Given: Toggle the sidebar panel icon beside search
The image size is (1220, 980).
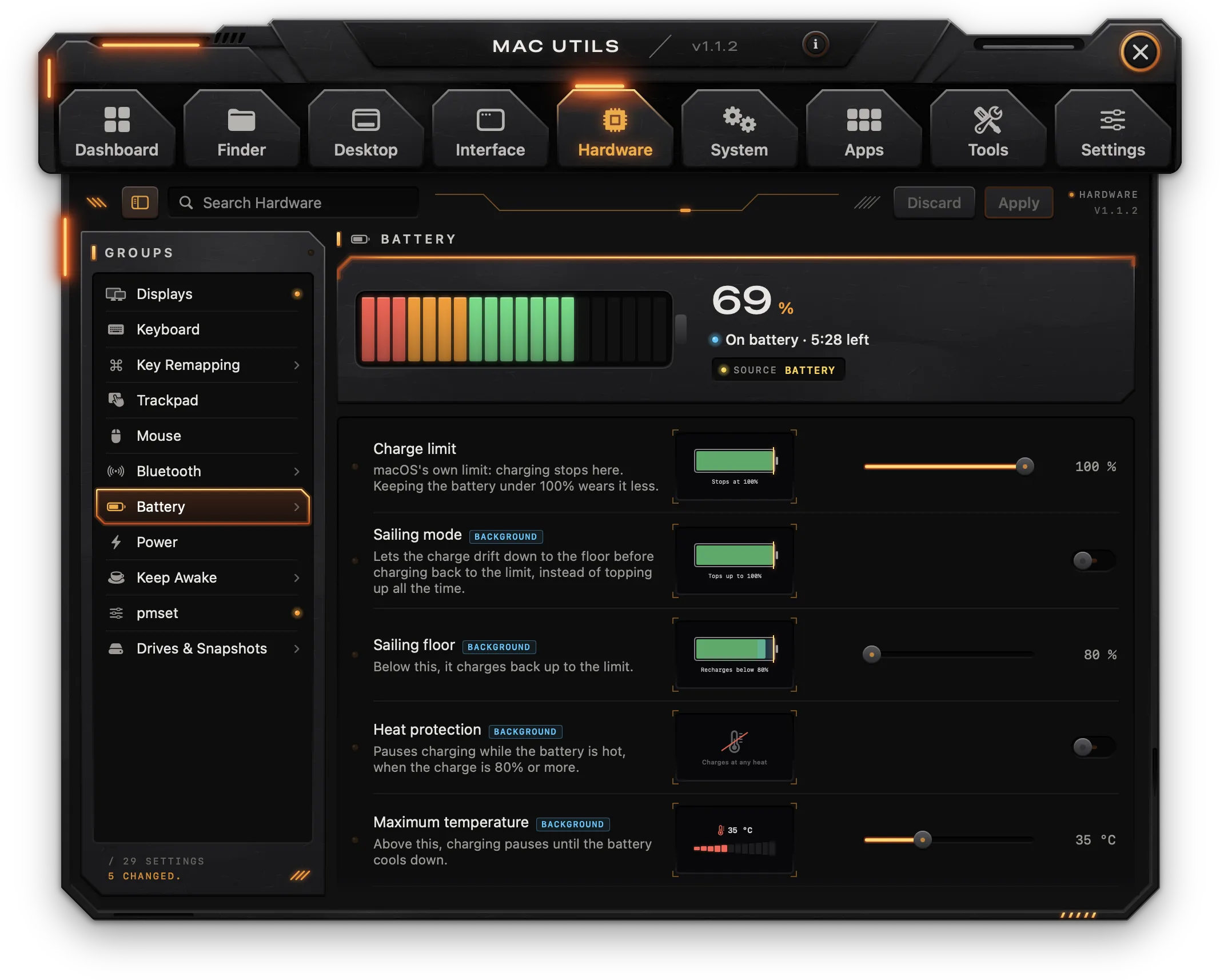Looking at the screenshot, I should click(140, 202).
